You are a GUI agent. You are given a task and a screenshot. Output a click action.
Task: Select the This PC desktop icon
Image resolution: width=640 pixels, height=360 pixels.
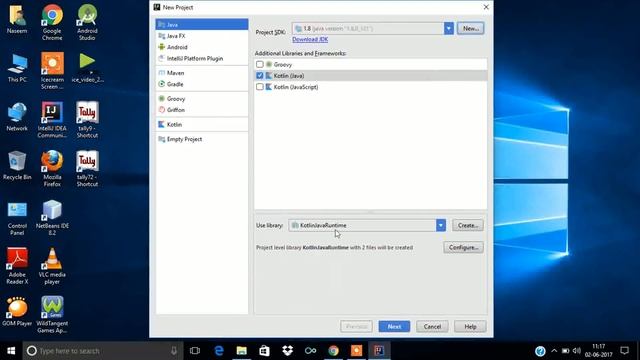click(x=17, y=68)
